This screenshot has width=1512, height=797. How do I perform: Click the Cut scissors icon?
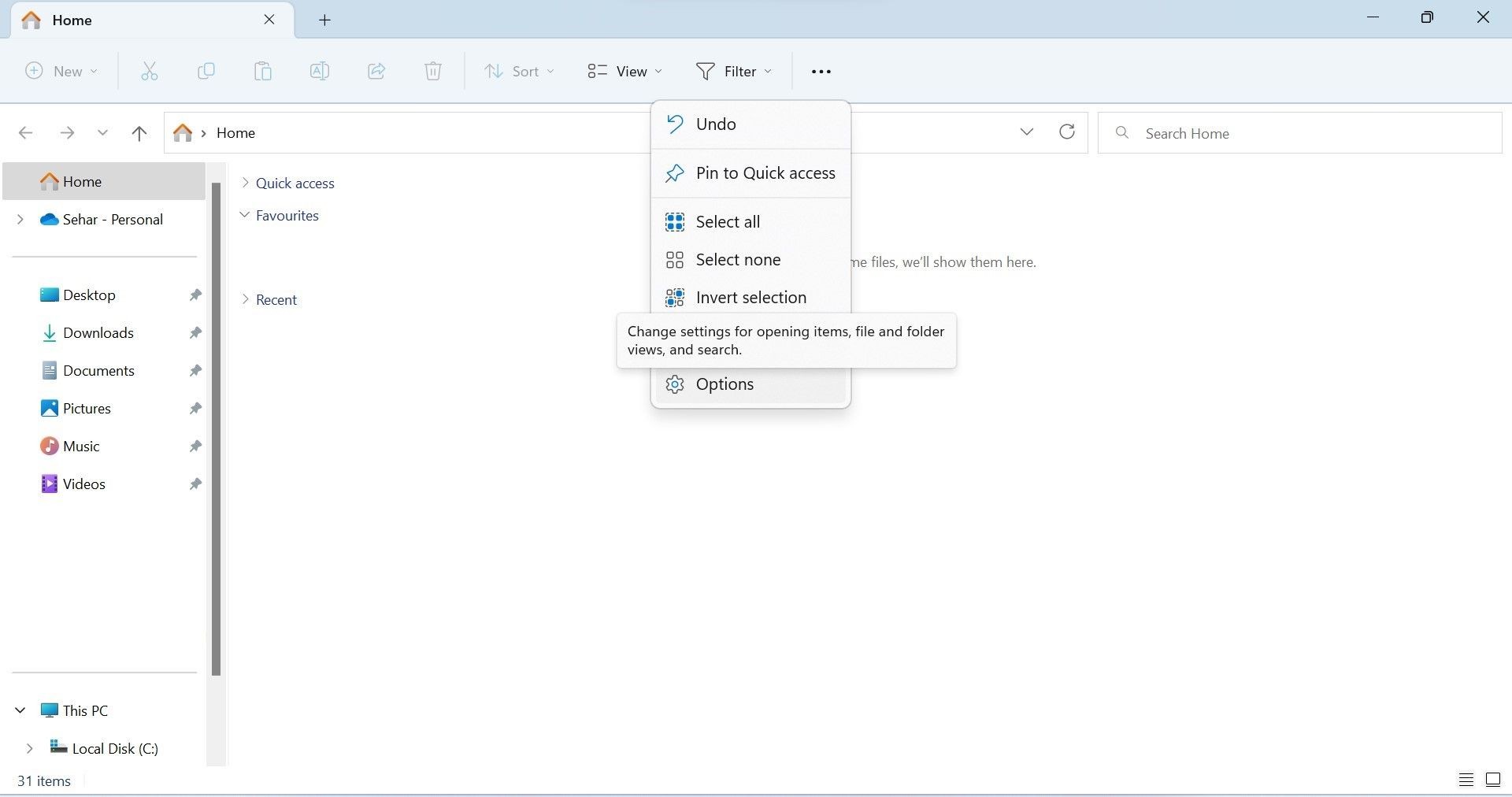tap(150, 71)
